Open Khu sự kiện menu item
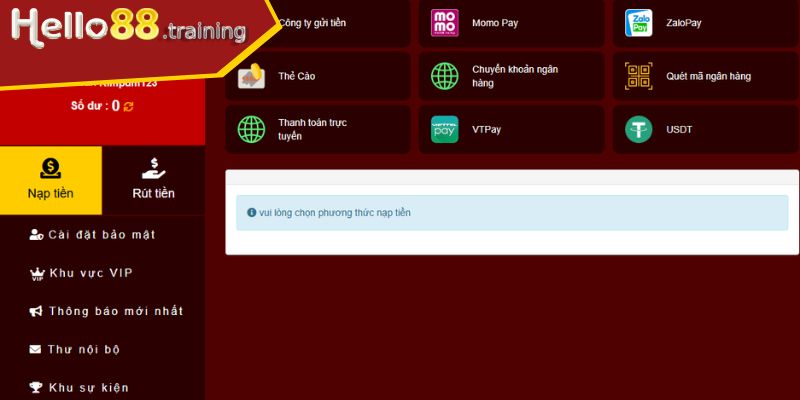 pos(103,388)
